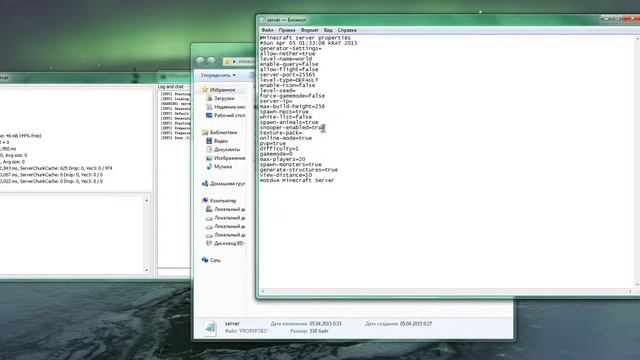Image resolution: width=640 pixels, height=360 pixels.
Task: Open the Упорядочить dropdown in Explorer
Action: click(x=218, y=76)
